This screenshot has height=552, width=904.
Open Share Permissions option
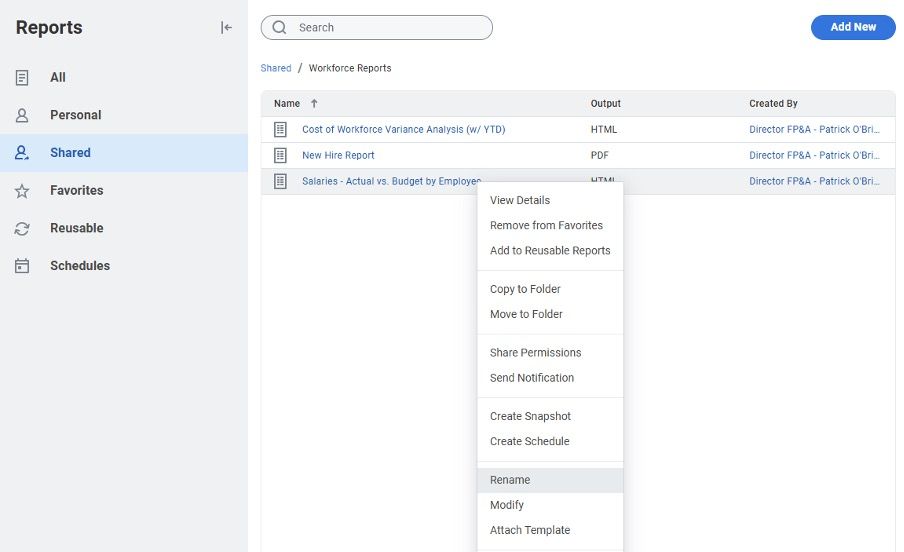536,352
